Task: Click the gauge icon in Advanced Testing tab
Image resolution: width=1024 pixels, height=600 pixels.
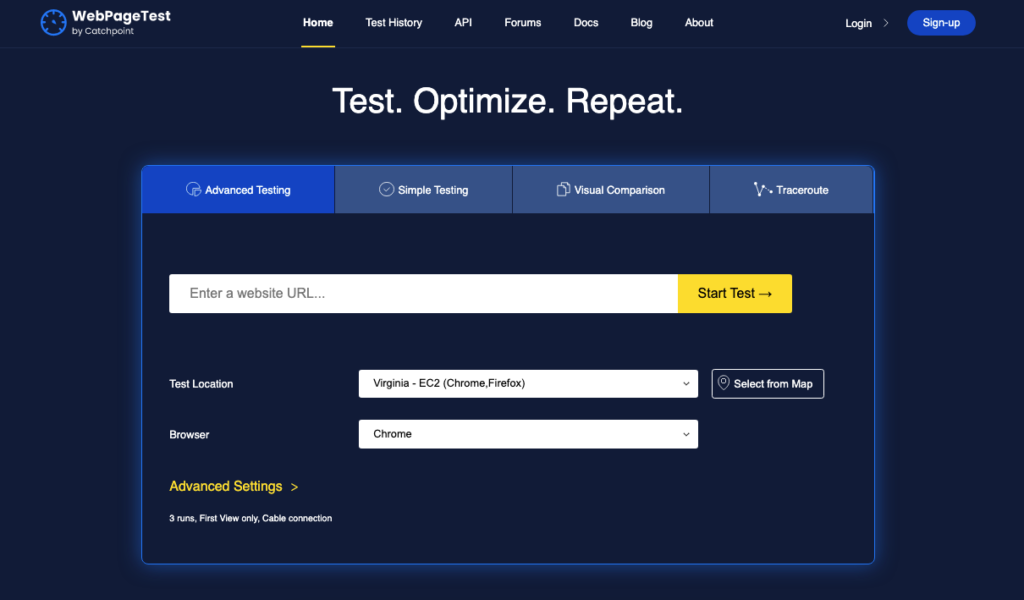Action: click(193, 189)
